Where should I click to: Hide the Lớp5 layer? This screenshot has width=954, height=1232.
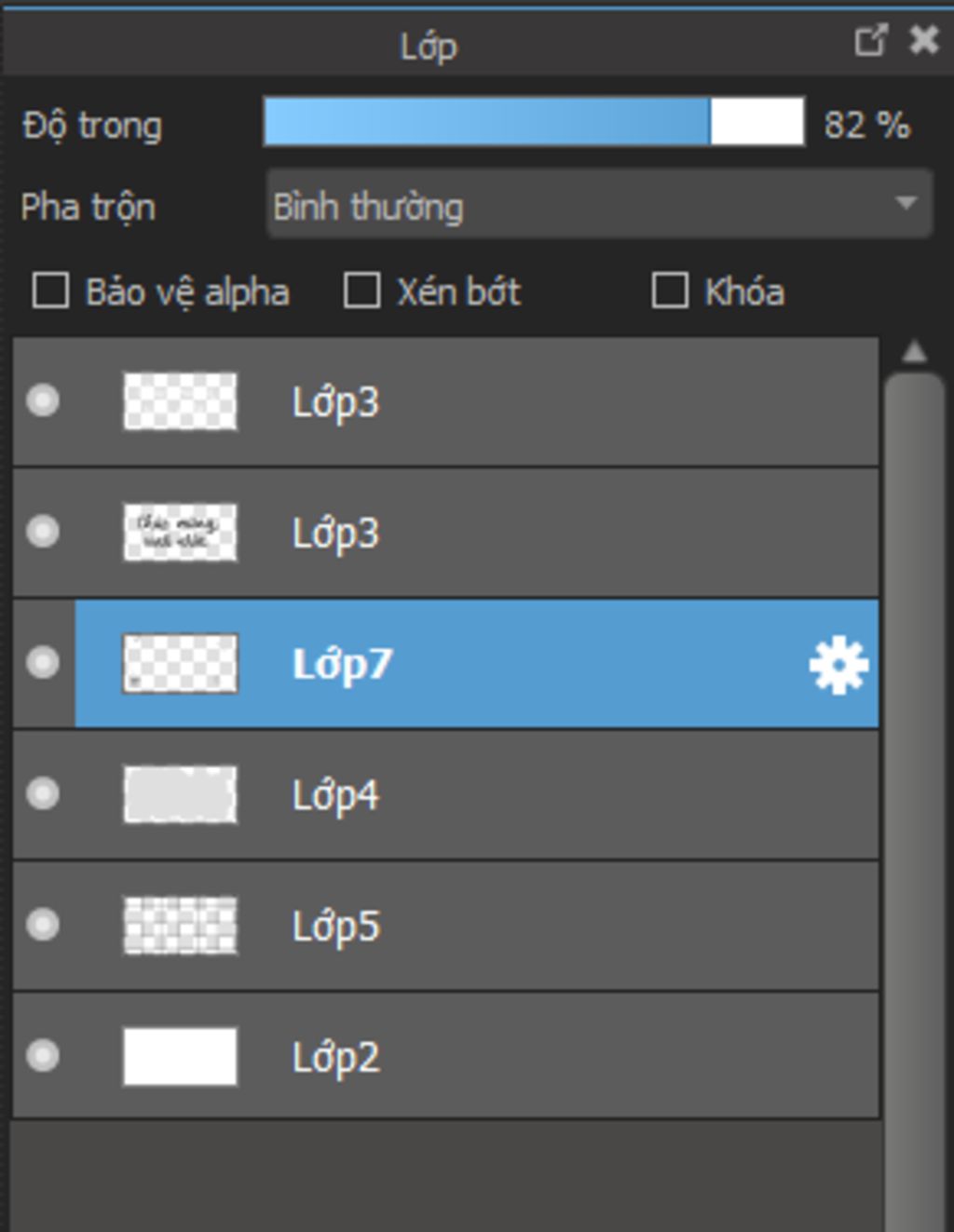click(43, 925)
